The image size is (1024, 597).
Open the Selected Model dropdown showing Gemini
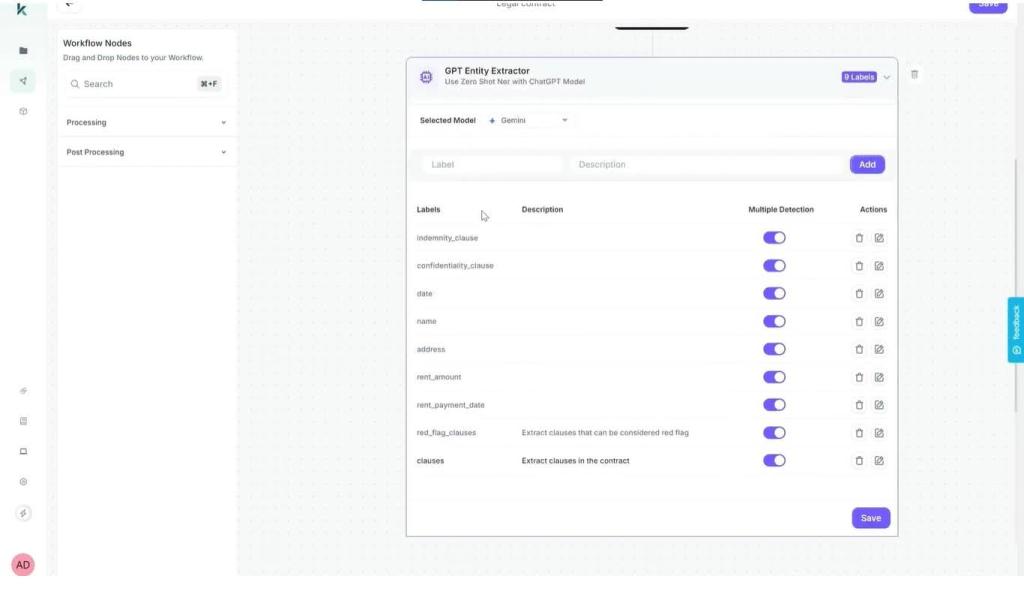530,119
